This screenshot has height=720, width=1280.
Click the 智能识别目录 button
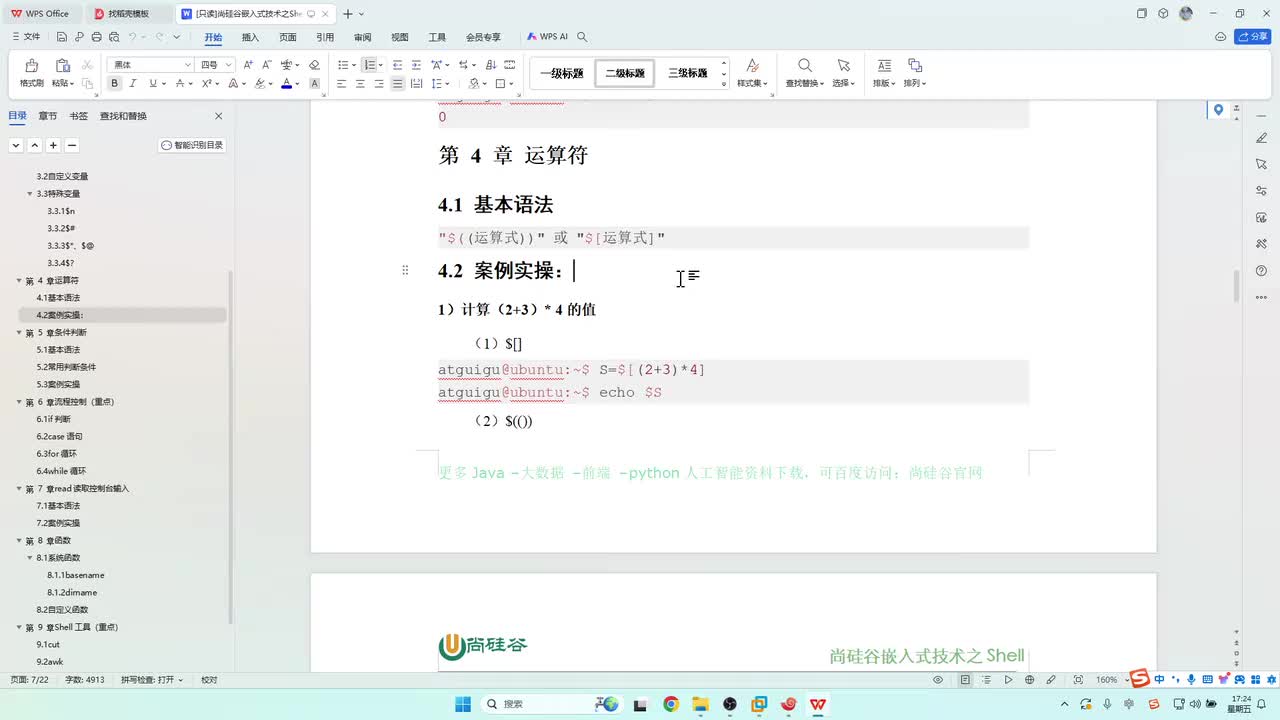point(192,145)
